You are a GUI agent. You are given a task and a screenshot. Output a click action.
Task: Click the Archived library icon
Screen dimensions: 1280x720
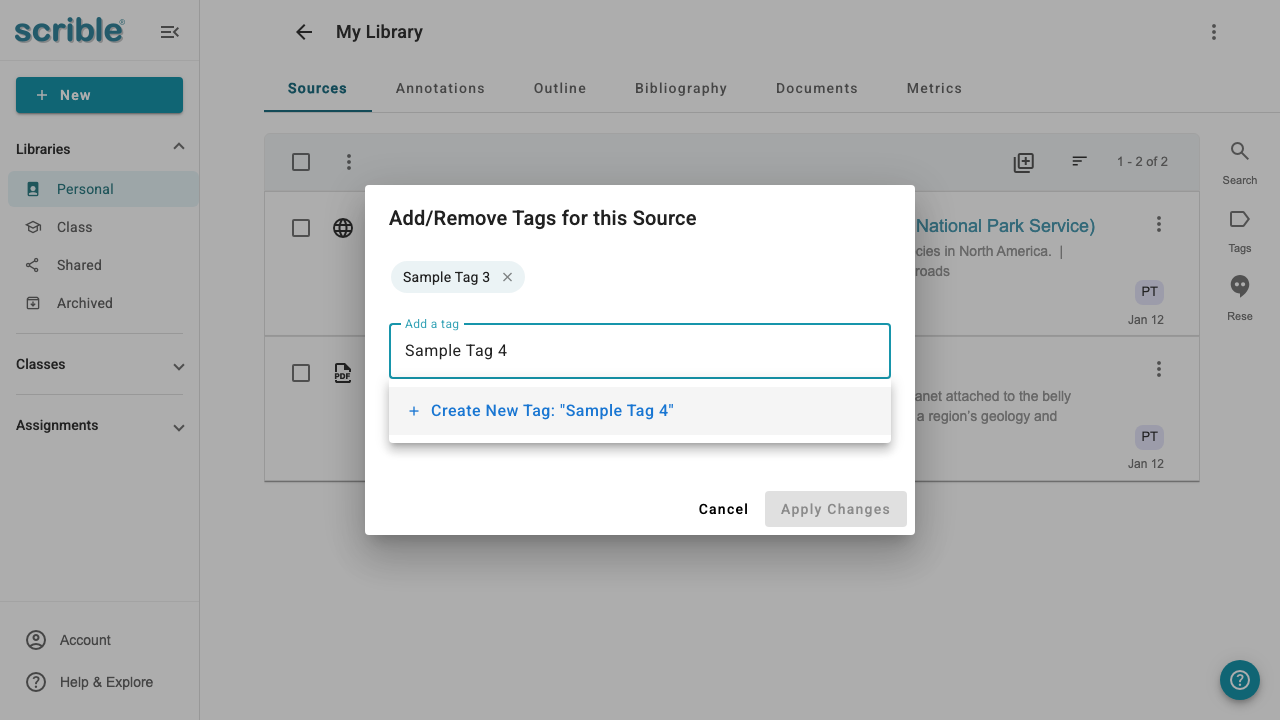(x=33, y=303)
